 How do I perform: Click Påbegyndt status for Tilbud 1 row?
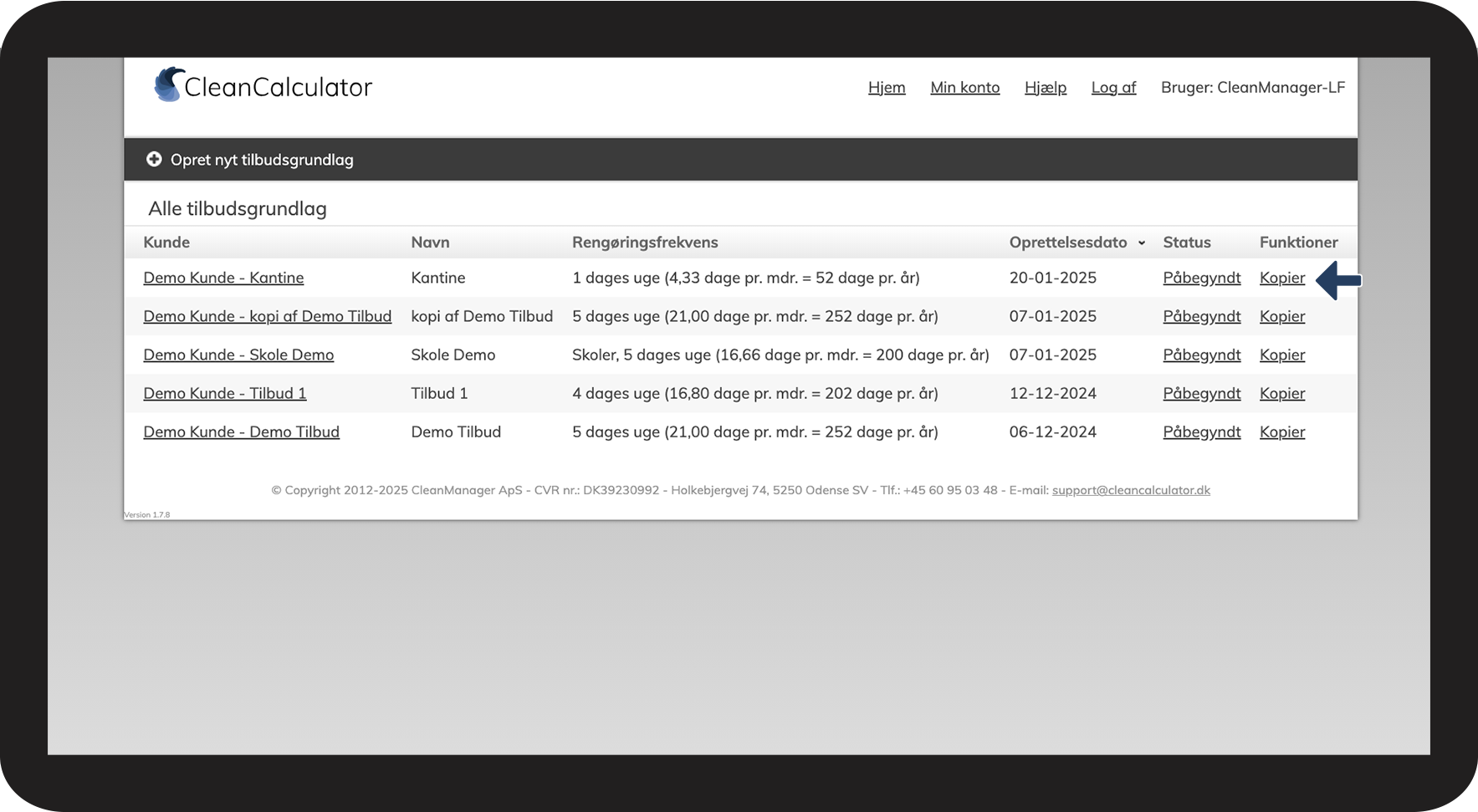[1201, 393]
